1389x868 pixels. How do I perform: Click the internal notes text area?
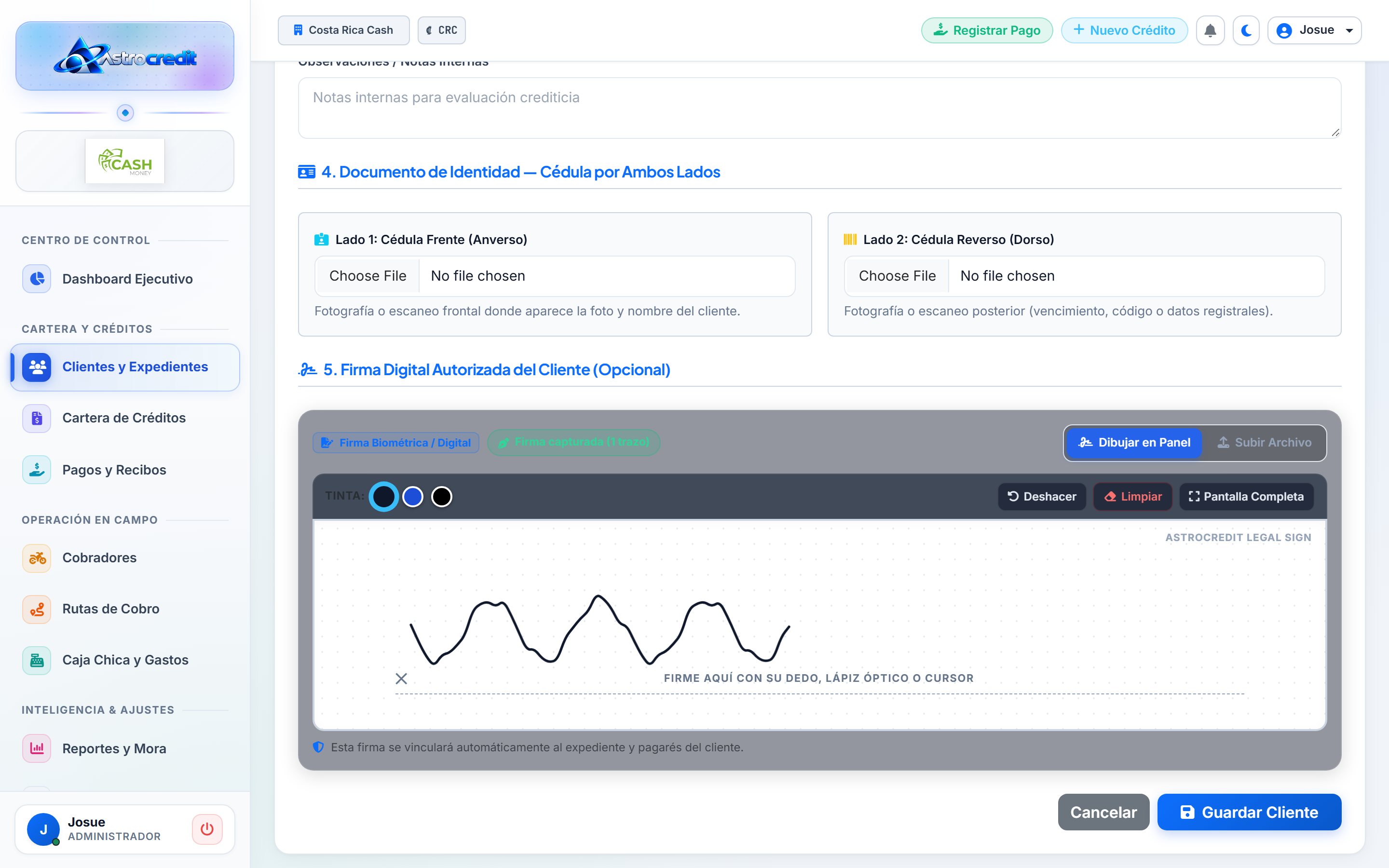(x=819, y=108)
